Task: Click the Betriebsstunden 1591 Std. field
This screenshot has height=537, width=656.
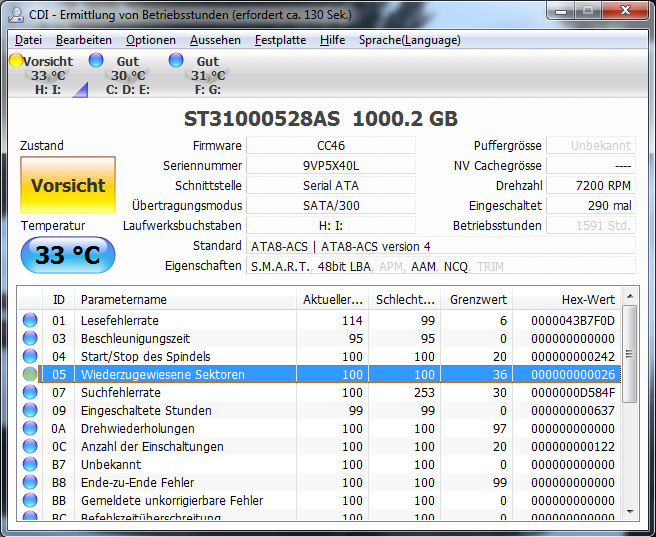Action: [591, 225]
